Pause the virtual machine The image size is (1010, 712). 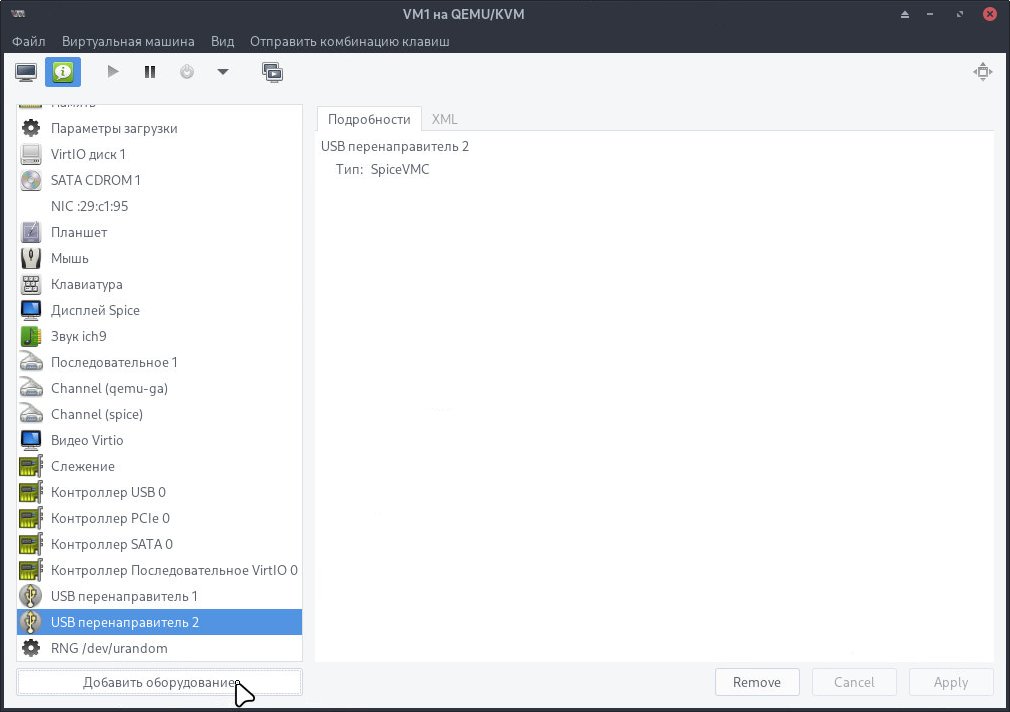tap(150, 71)
